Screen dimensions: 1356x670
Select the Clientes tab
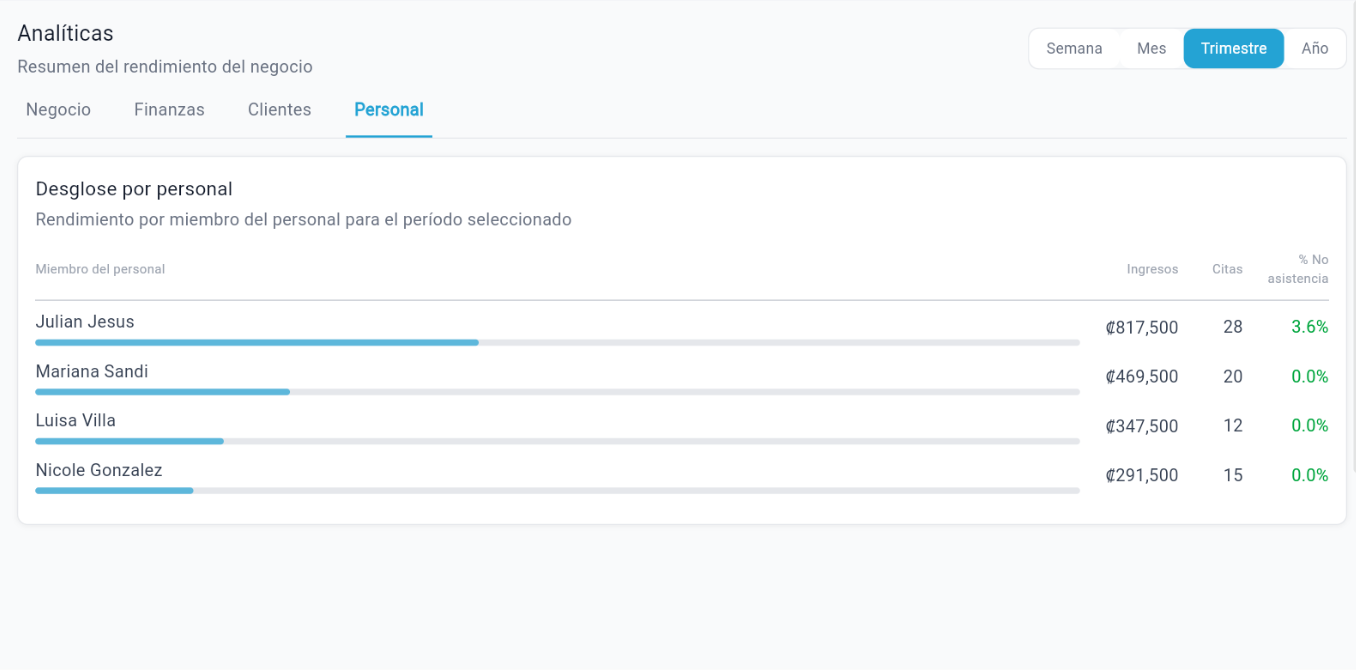(x=279, y=110)
